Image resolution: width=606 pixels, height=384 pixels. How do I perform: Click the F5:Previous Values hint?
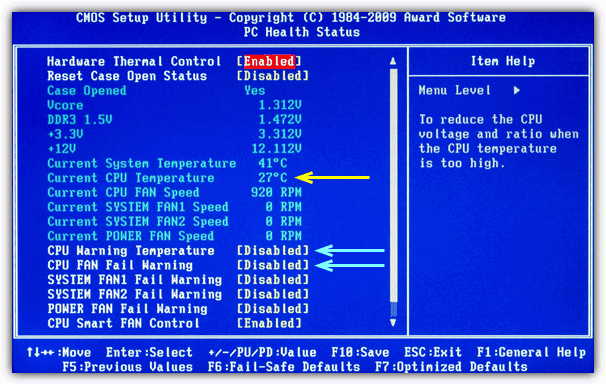click(127, 366)
